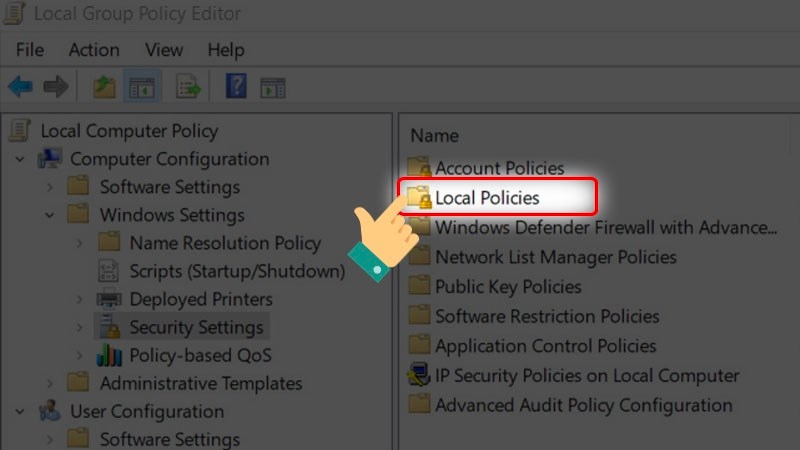Click the Back arrow toolbar icon
The height and width of the screenshot is (450, 800).
20,88
